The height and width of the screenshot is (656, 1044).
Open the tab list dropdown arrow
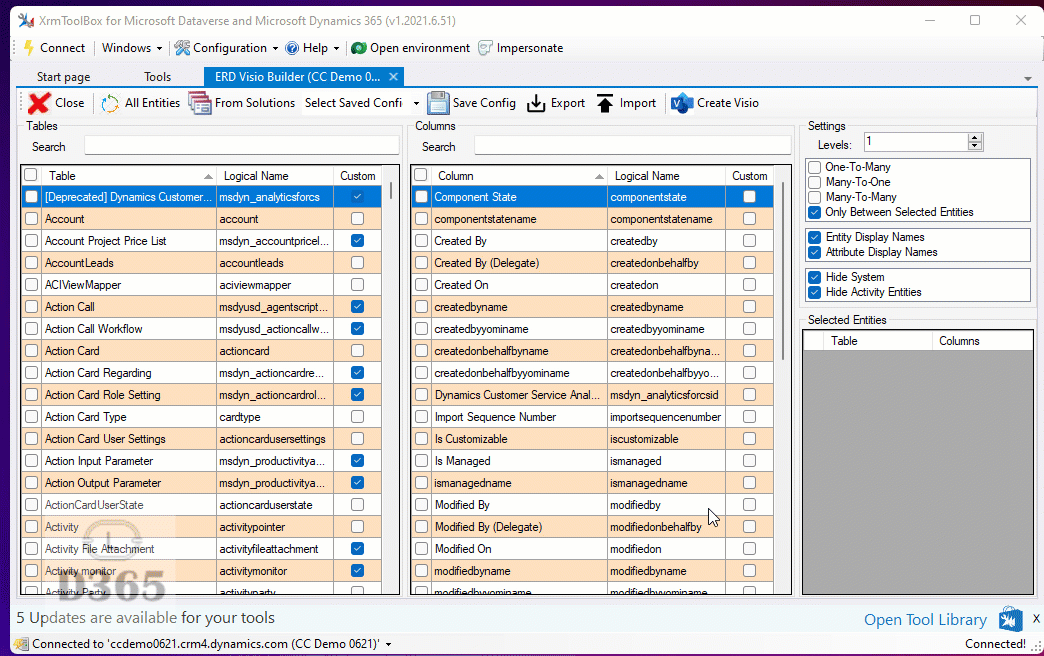point(1027,79)
